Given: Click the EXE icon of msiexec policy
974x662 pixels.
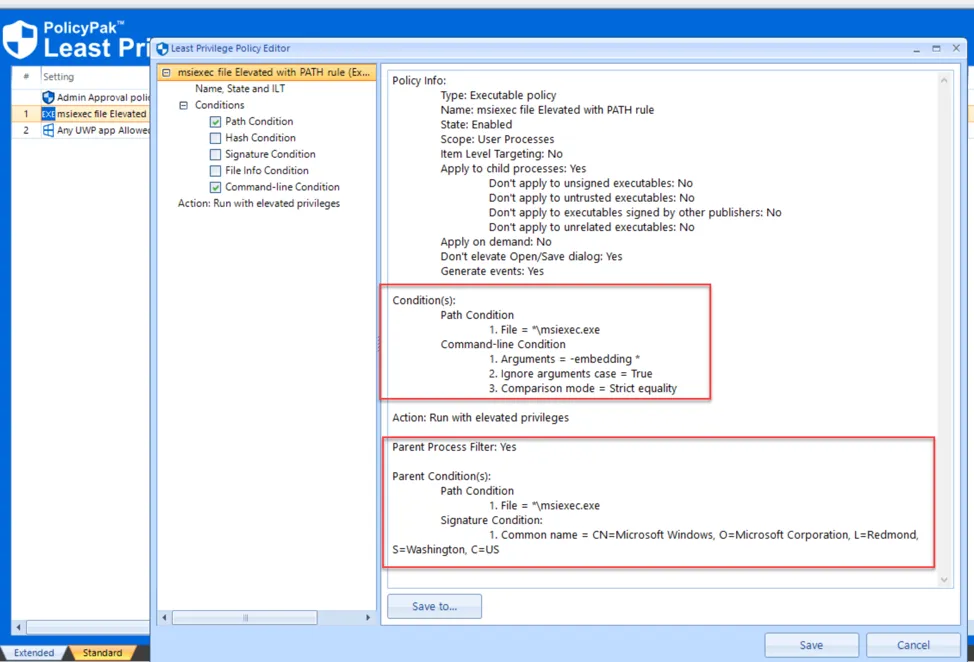Looking at the screenshot, I should coord(48,114).
